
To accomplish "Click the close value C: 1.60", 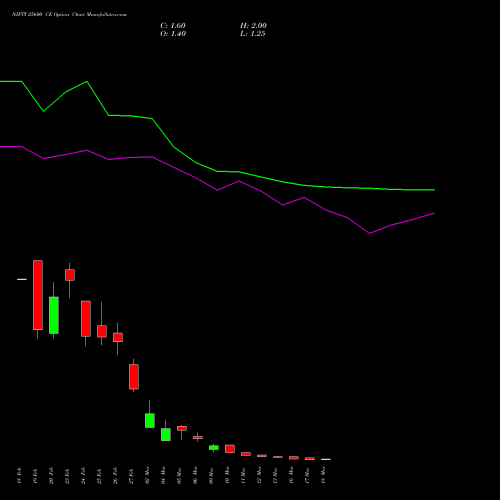I will 173,26.
